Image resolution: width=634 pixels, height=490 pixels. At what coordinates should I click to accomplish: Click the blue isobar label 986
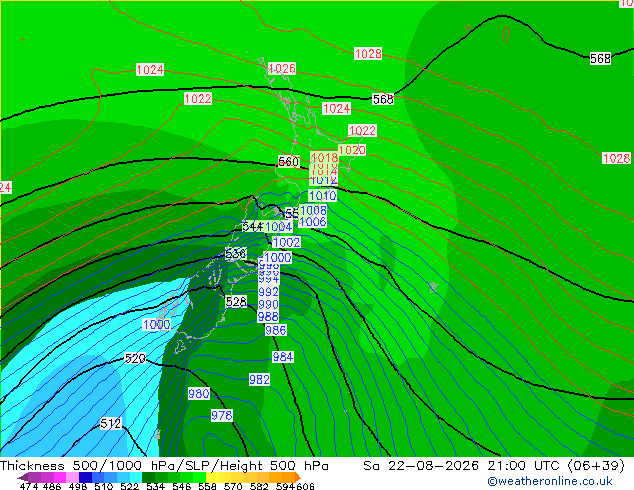click(x=276, y=330)
